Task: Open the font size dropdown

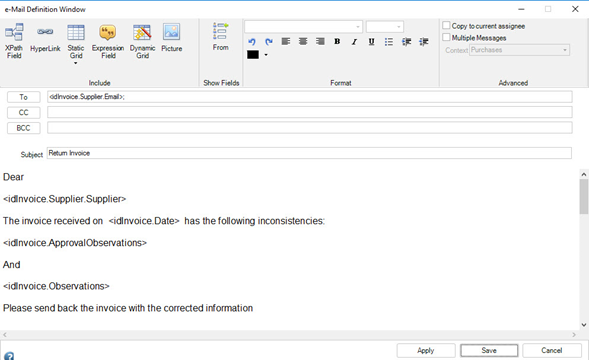Action: [399, 27]
